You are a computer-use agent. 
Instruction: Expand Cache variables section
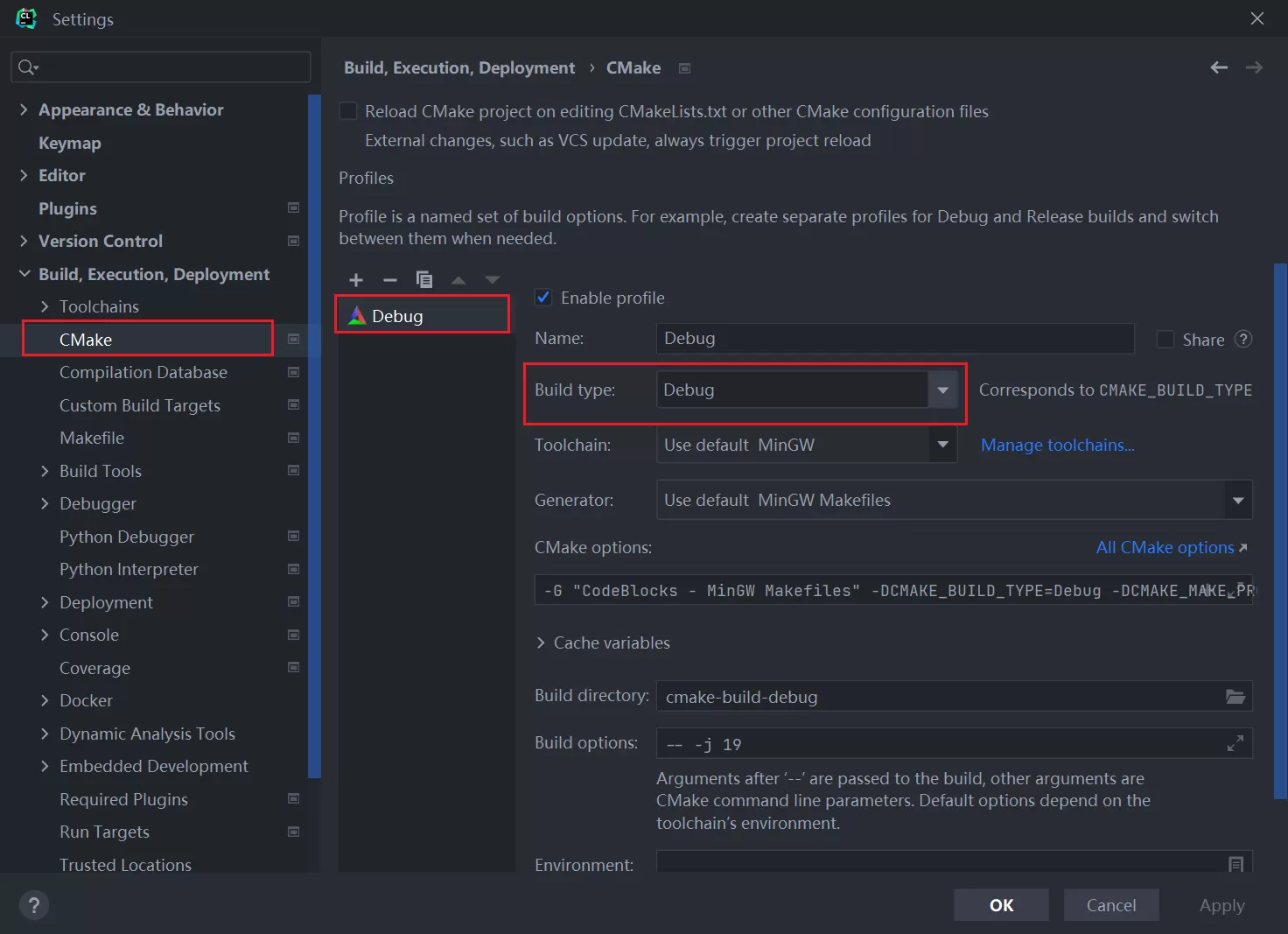coord(541,643)
